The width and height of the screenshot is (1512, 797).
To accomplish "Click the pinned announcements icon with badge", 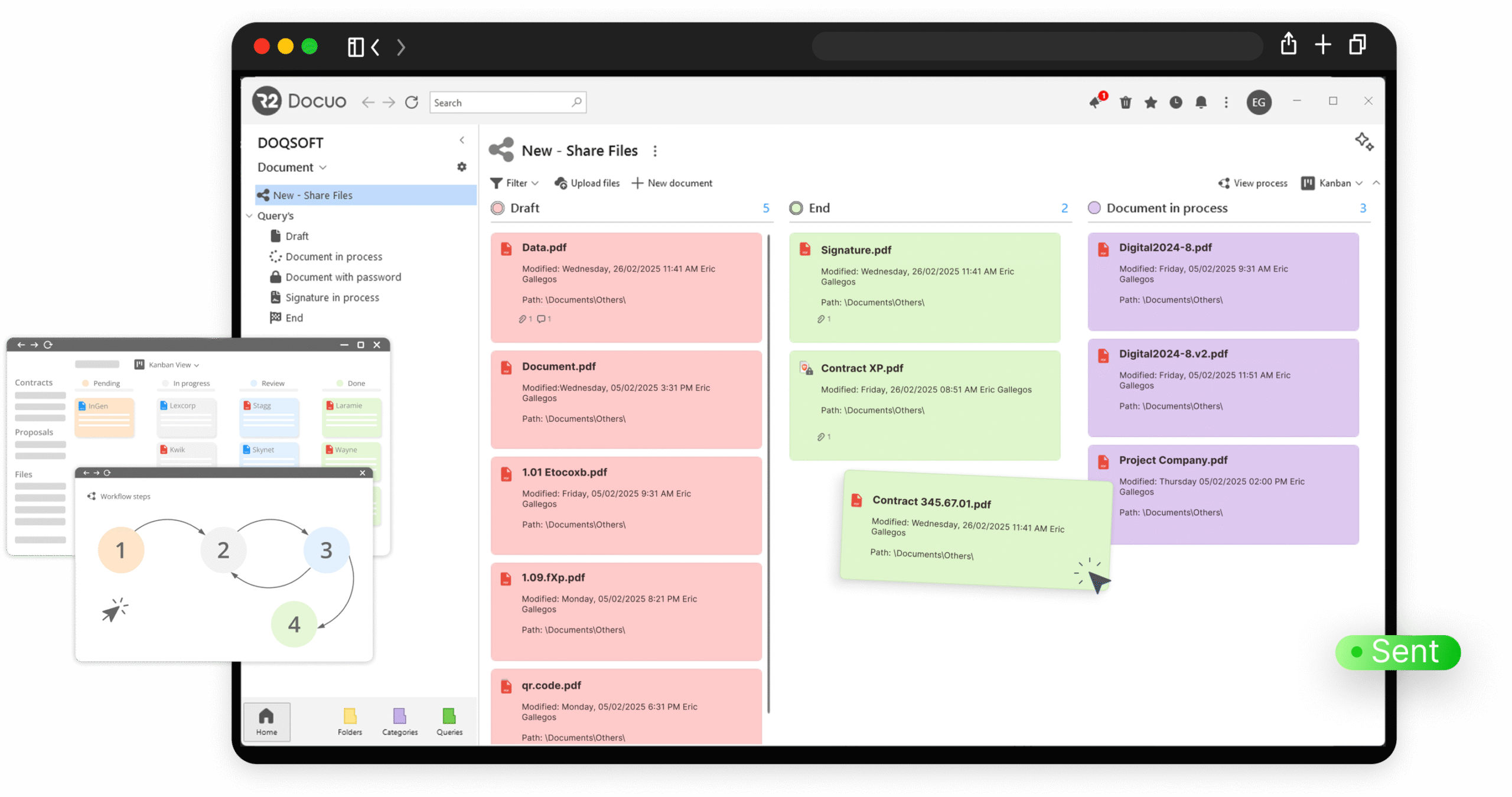I will pyautogui.click(x=1097, y=102).
